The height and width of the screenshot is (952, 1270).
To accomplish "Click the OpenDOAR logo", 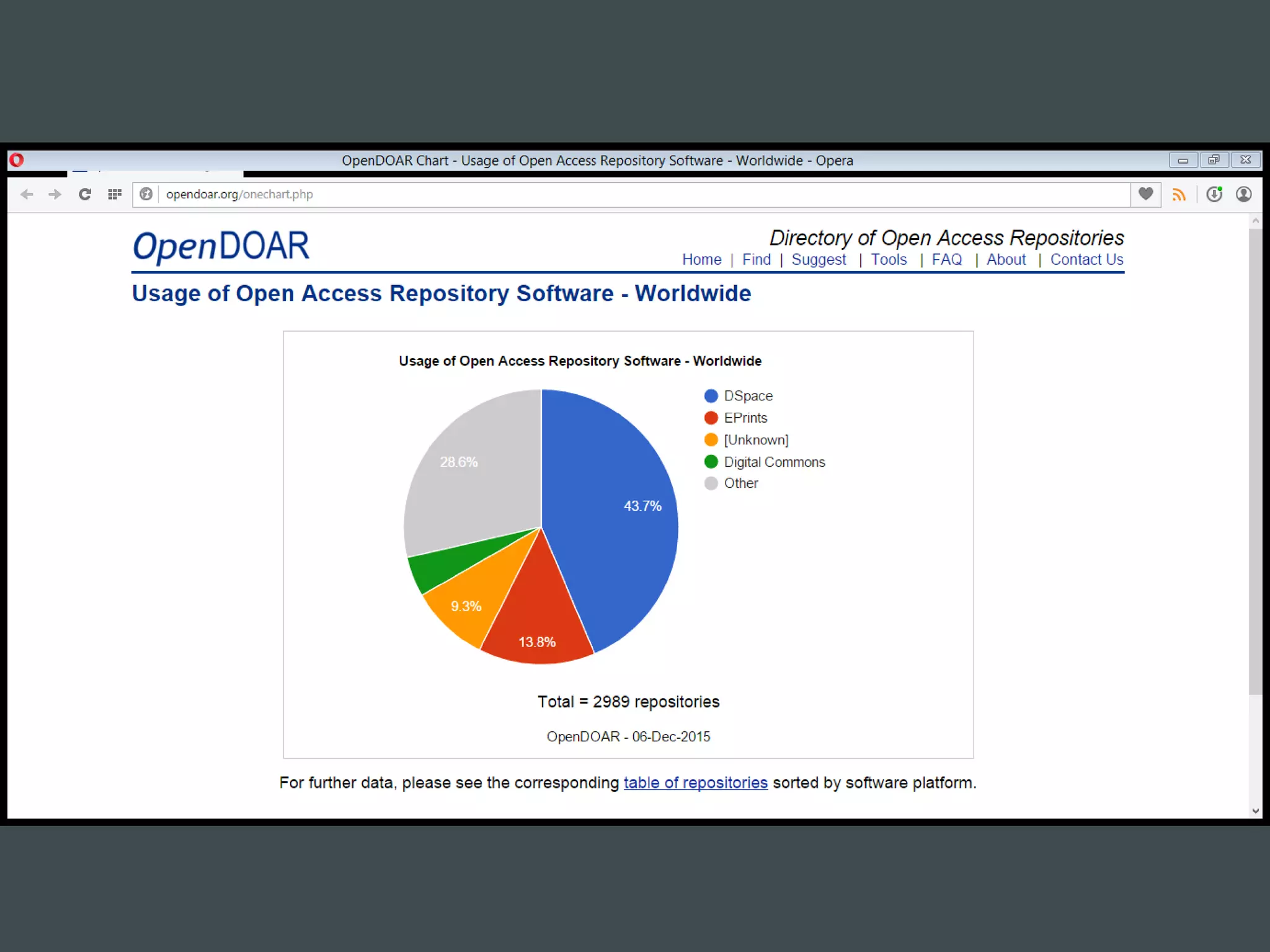I will 221,246.
